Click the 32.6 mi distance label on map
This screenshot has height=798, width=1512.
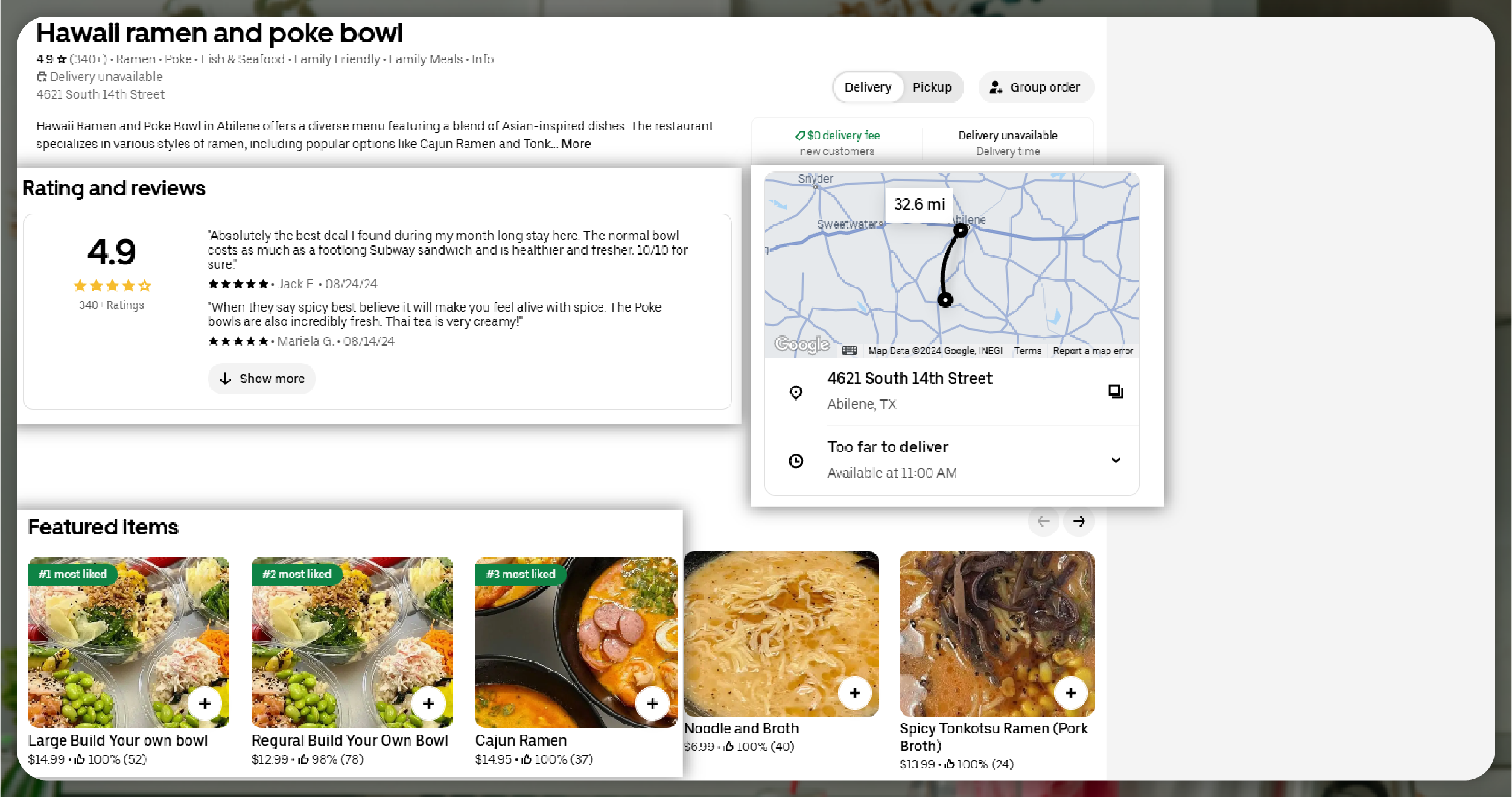point(919,204)
